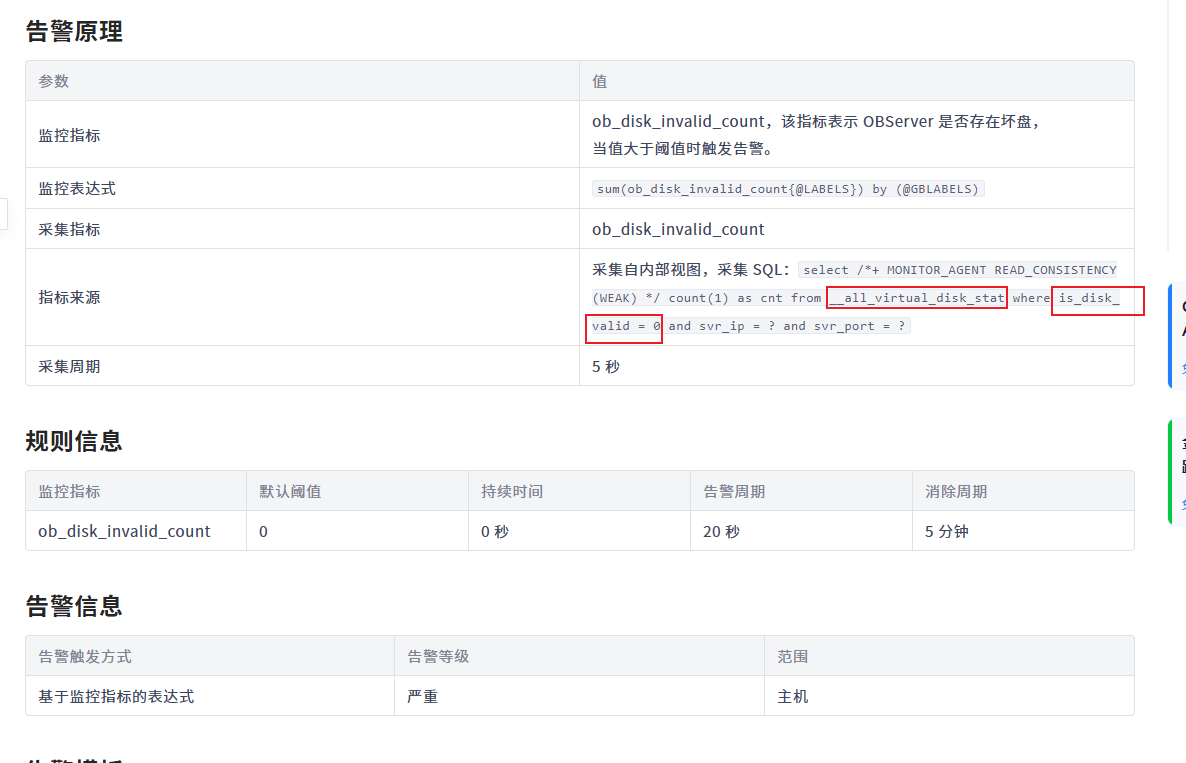The width and height of the screenshot is (1186, 763).
Task: Click the 默认阈值 column header
Action: 290,491
